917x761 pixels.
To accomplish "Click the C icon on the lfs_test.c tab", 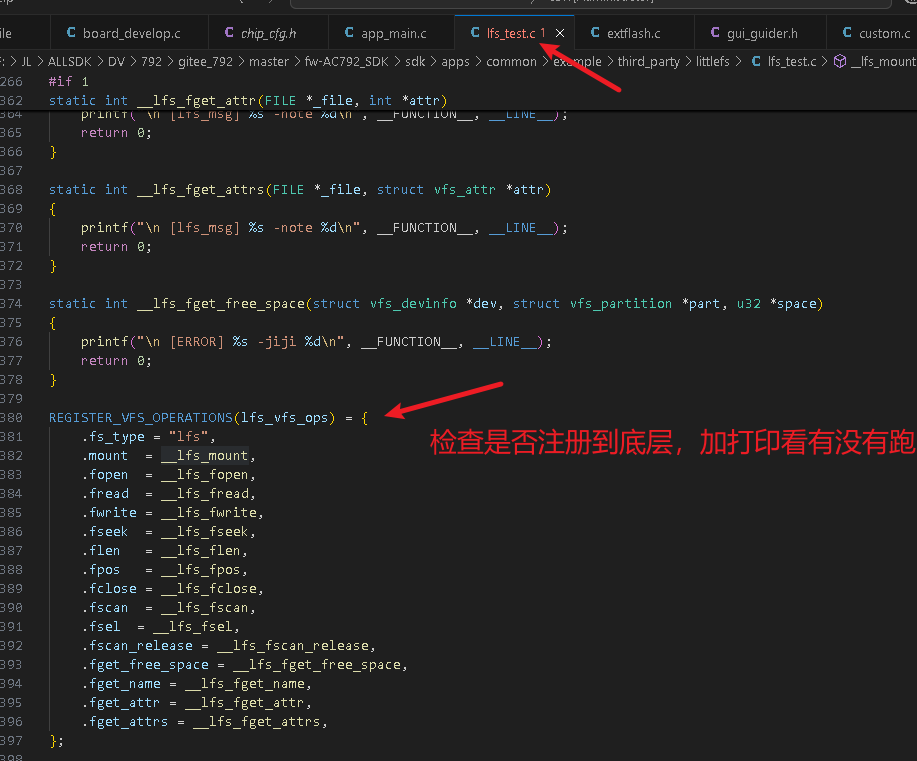I will pos(475,33).
